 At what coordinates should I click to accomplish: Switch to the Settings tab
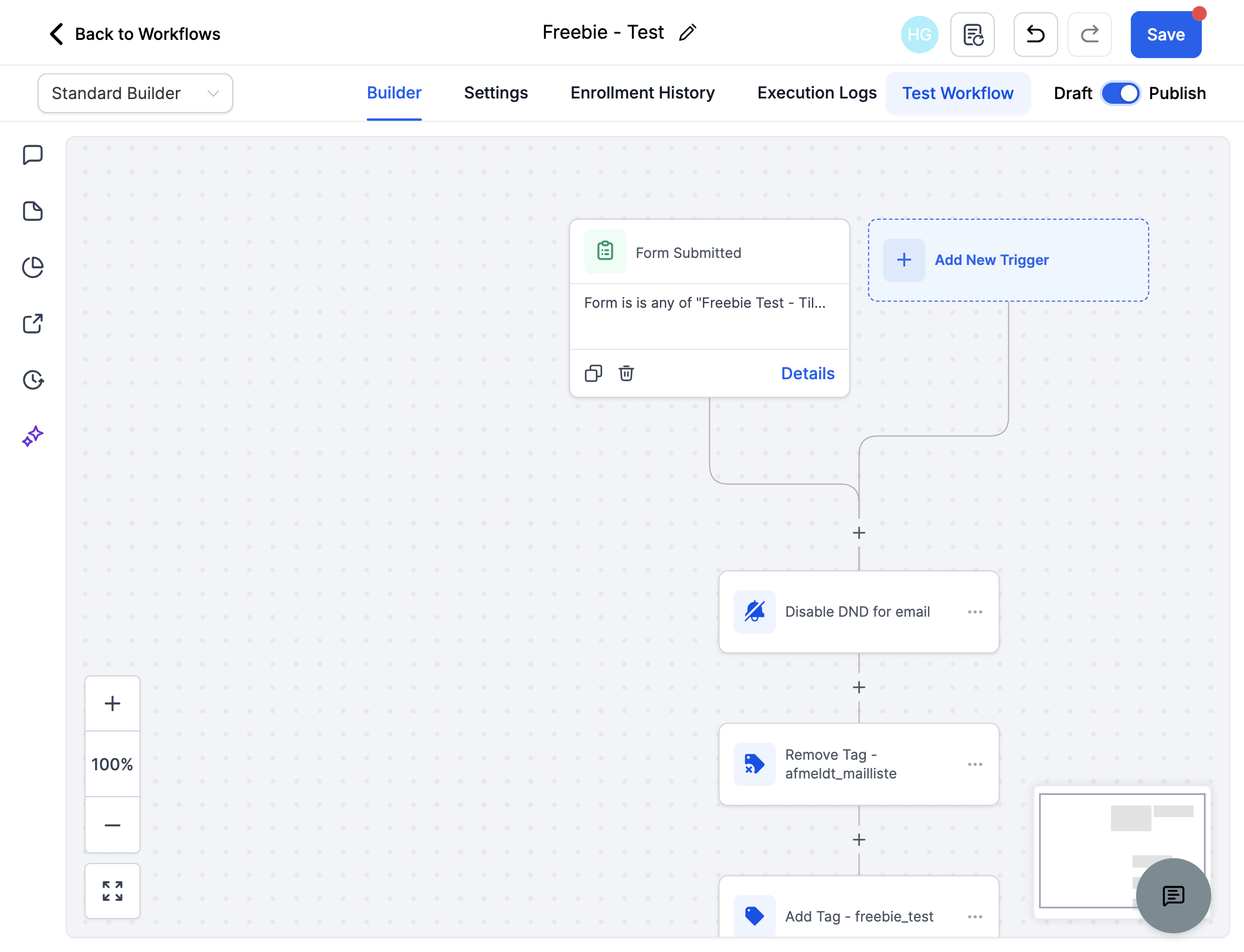coord(496,93)
